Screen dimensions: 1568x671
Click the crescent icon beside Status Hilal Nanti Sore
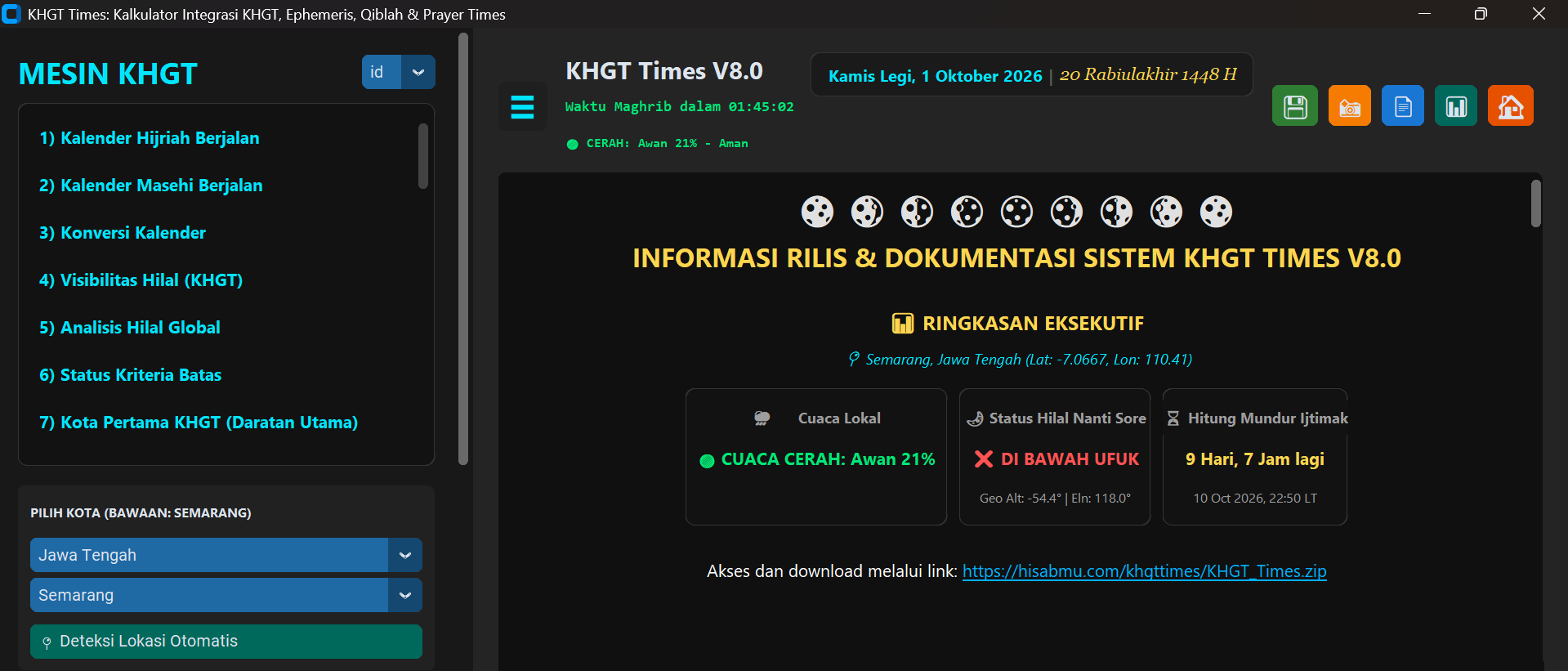(975, 418)
